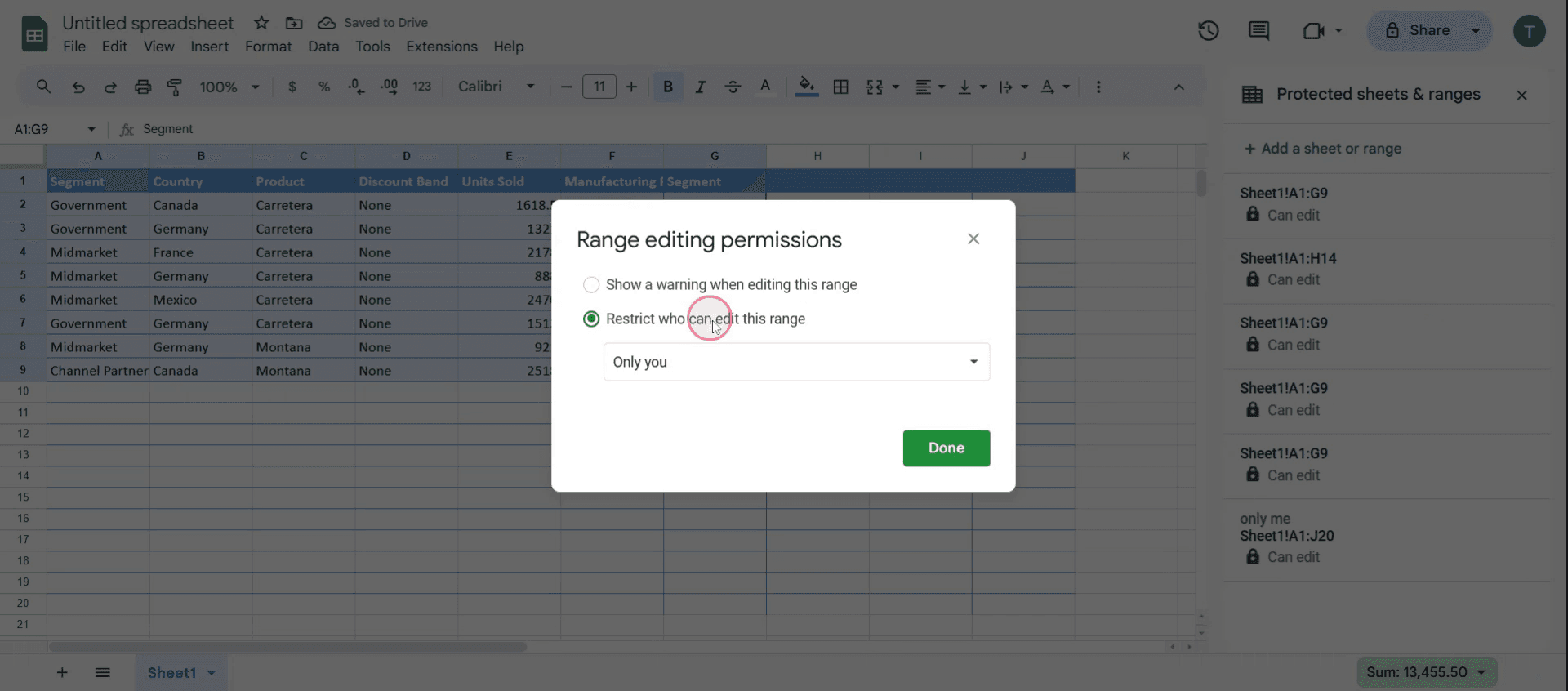Increase decimal places
This screenshot has width=1568, height=691.
point(389,87)
